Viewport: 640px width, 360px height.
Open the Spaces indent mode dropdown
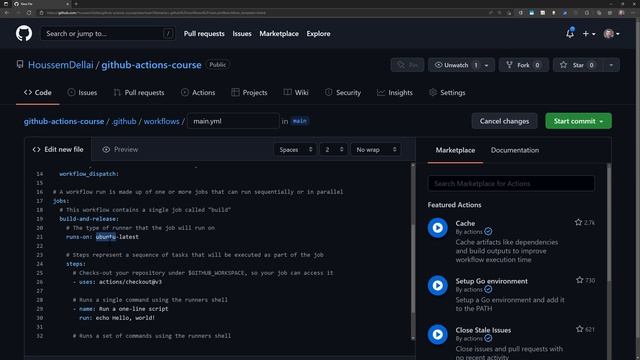click(x=296, y=150)
